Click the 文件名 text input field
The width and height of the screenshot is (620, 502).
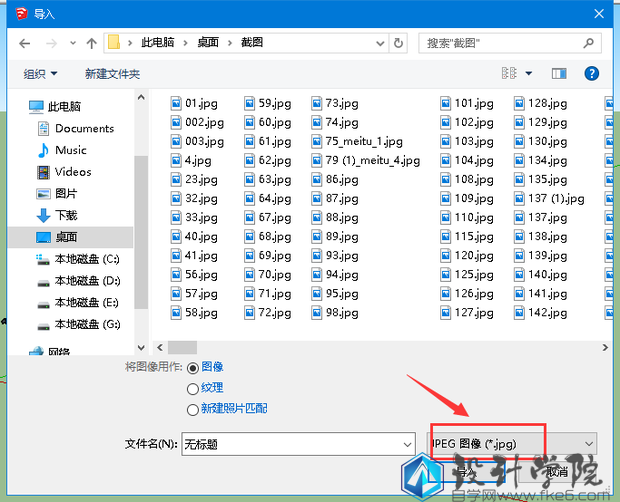[x=288, y=443]
